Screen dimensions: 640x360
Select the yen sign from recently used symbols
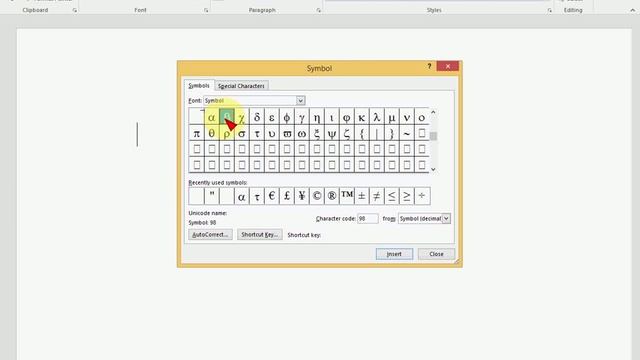point(302,196)
